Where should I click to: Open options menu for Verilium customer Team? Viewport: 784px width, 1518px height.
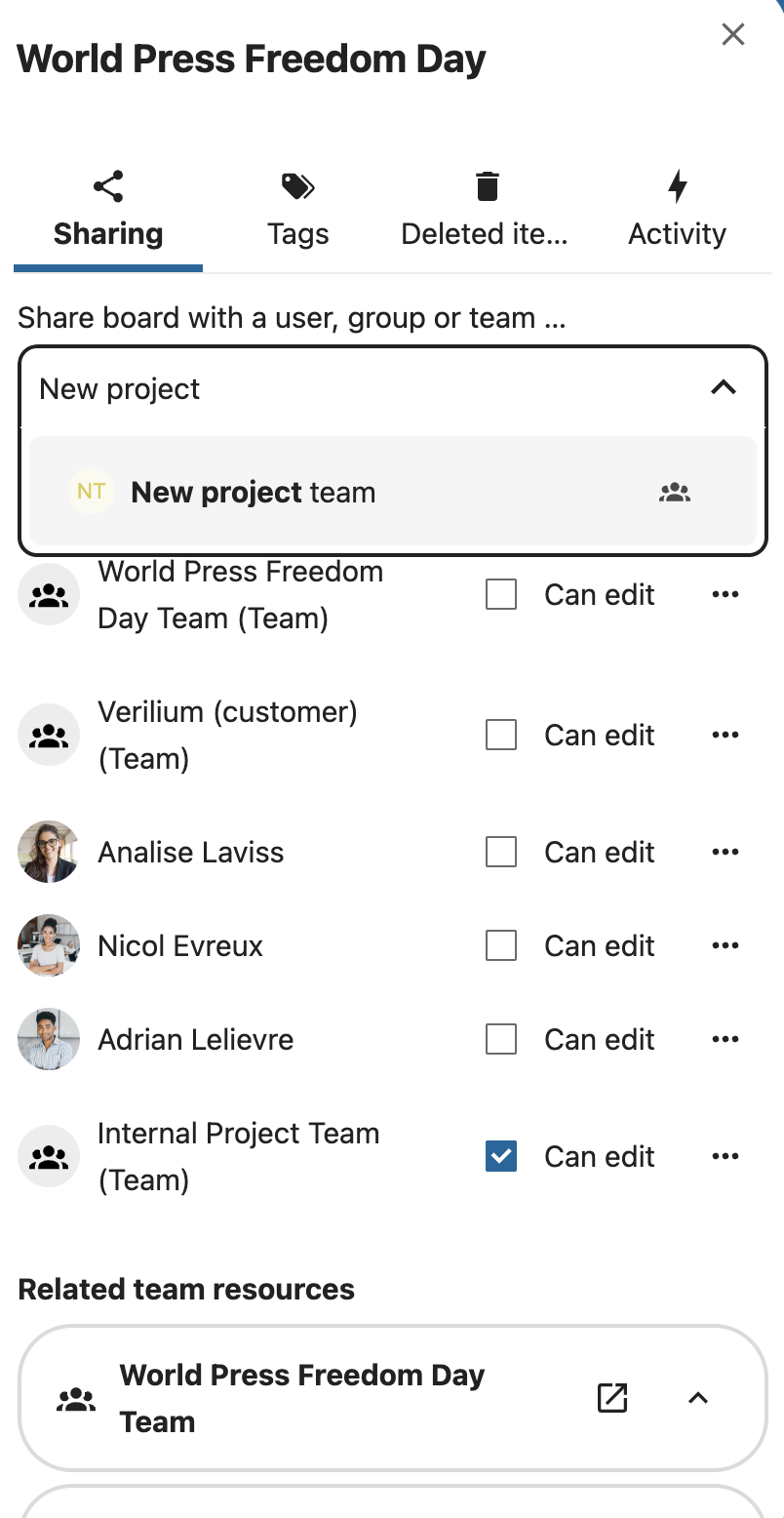[x=725, y=735]
